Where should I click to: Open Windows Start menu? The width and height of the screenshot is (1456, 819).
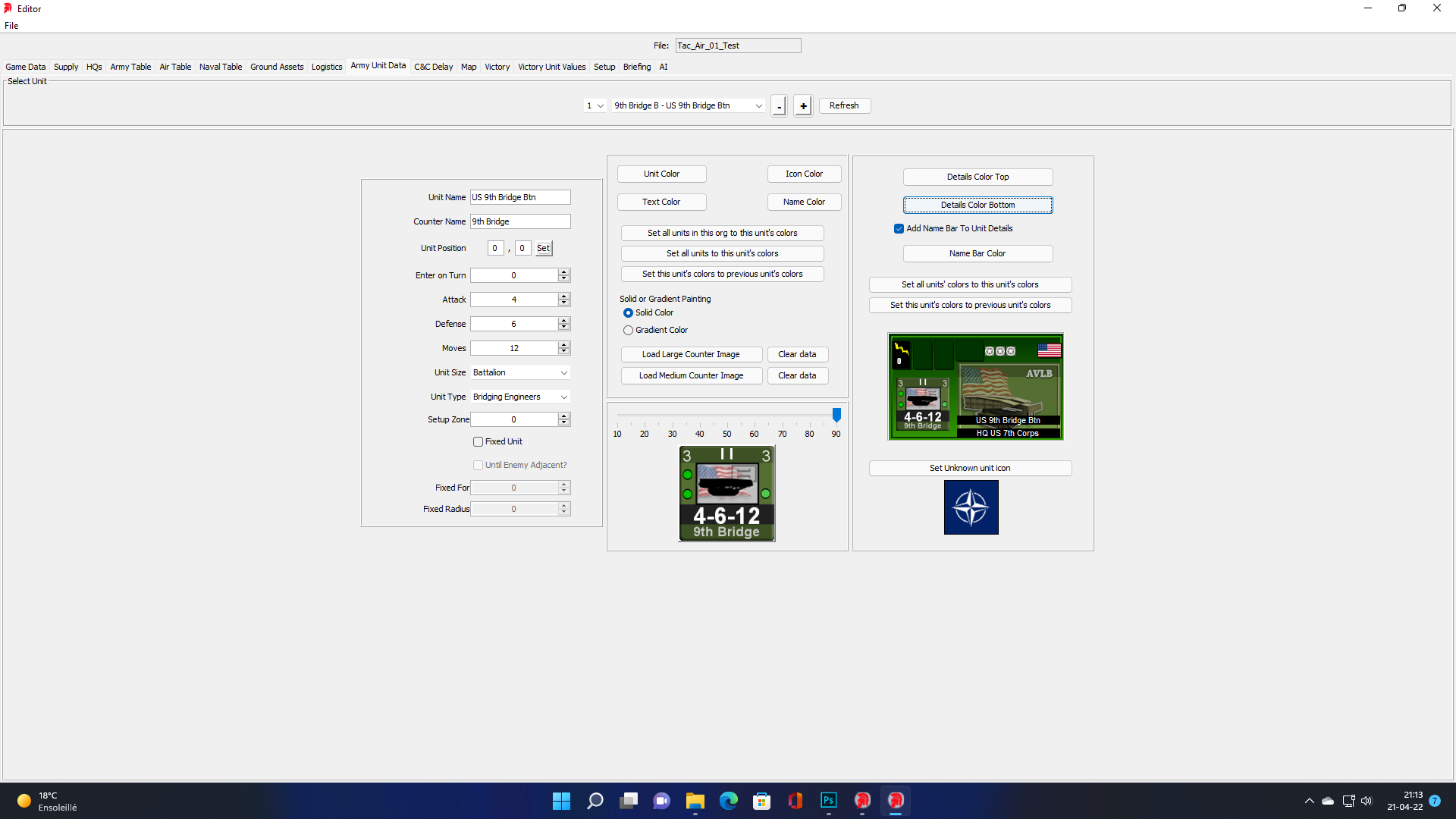pyautogui.click(x=561, y=801)
